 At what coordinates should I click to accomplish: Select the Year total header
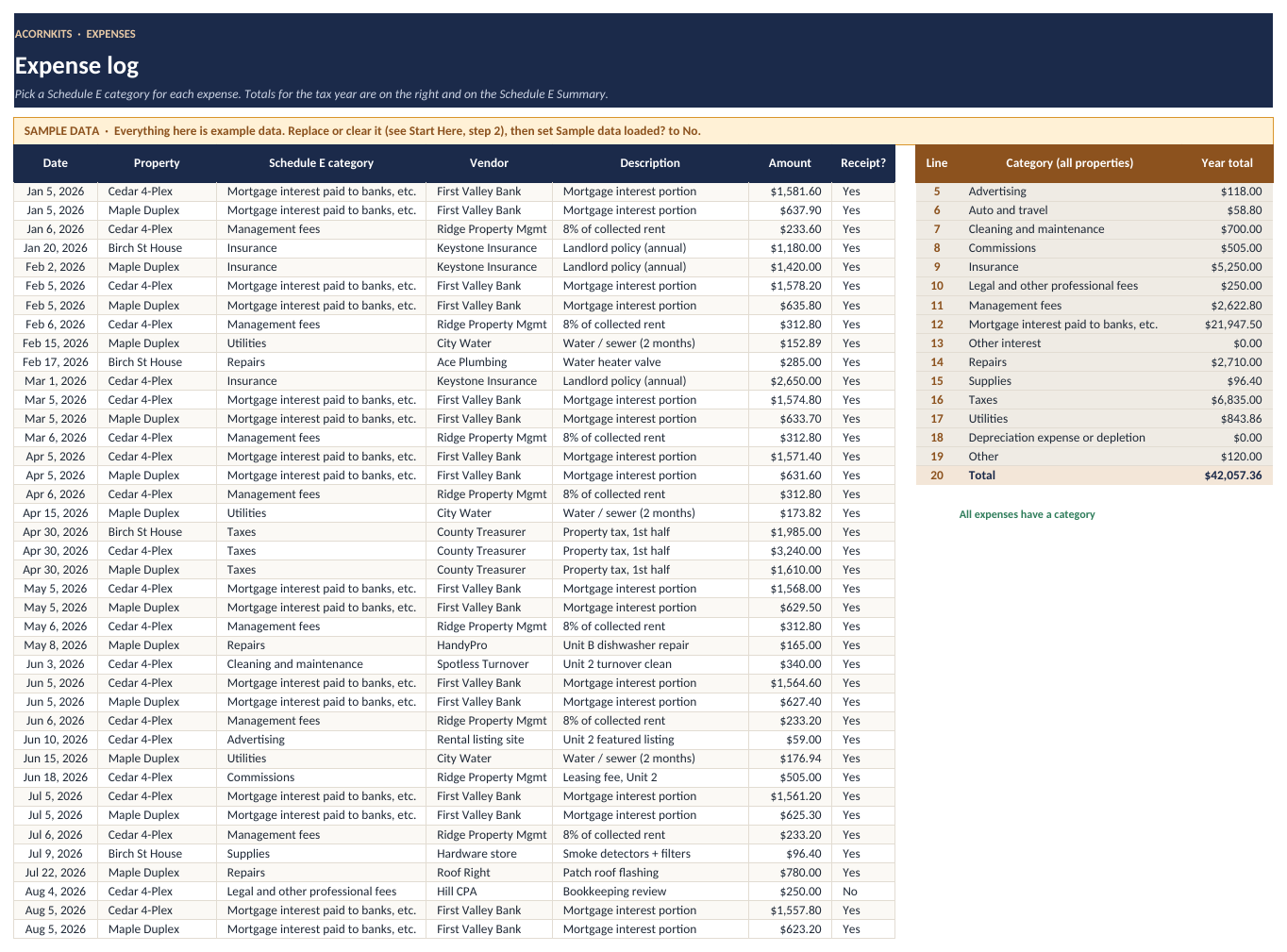(1227, 163)
